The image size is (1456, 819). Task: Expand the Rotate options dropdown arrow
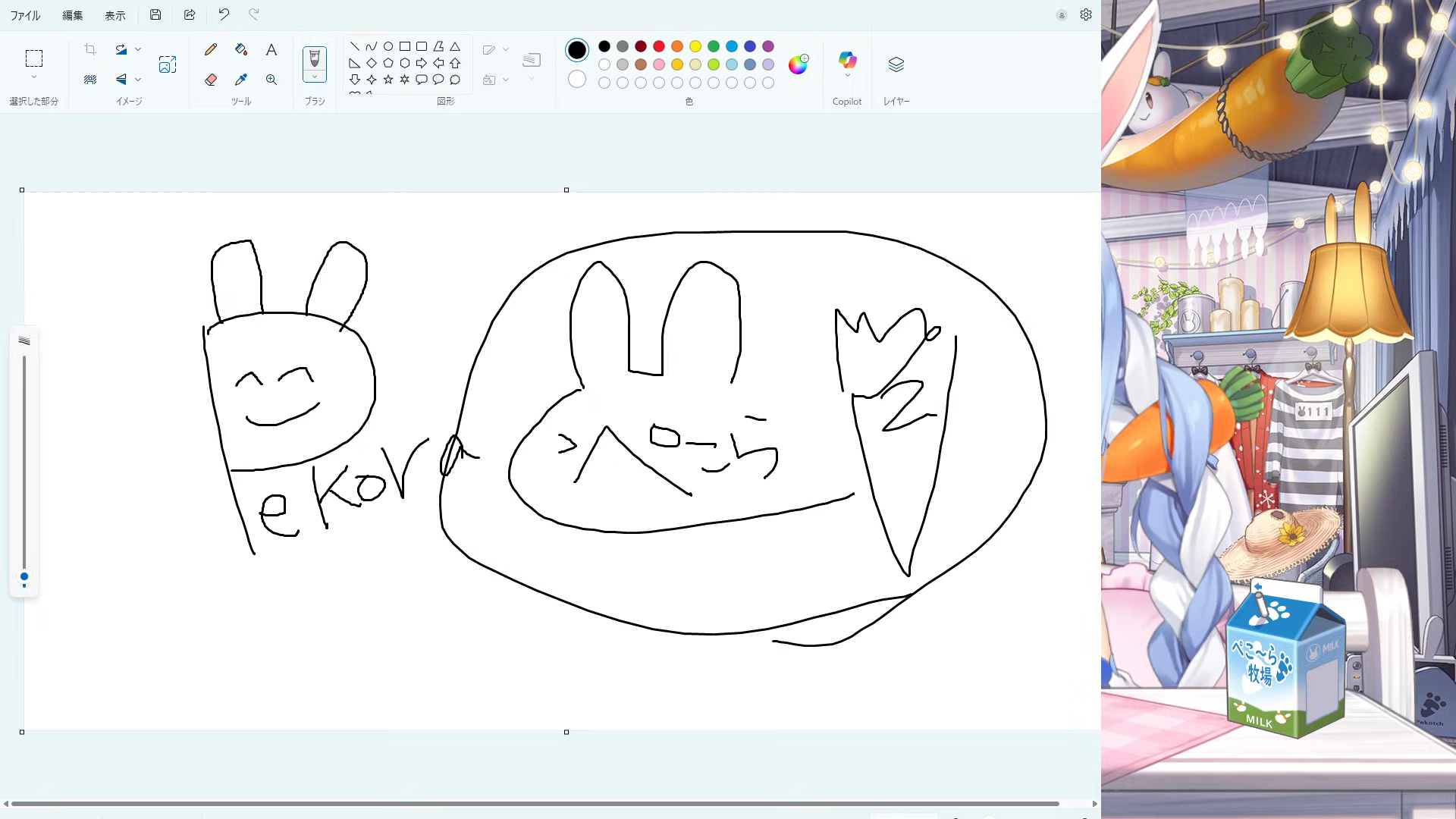138,49
